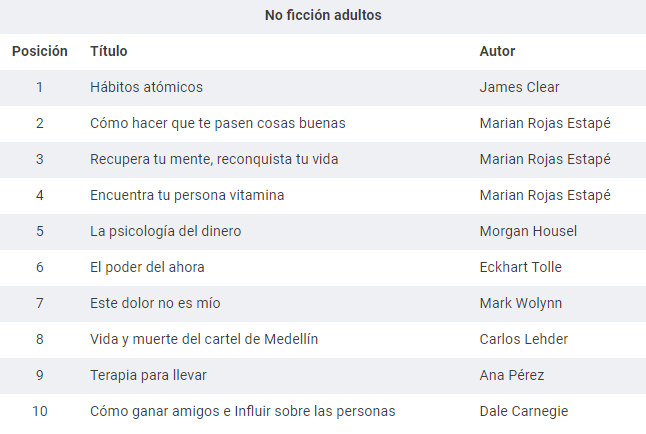This screenshot has height=434, width=646.
Task: Click author Dale Carnegie
Action: pos(524,411)
